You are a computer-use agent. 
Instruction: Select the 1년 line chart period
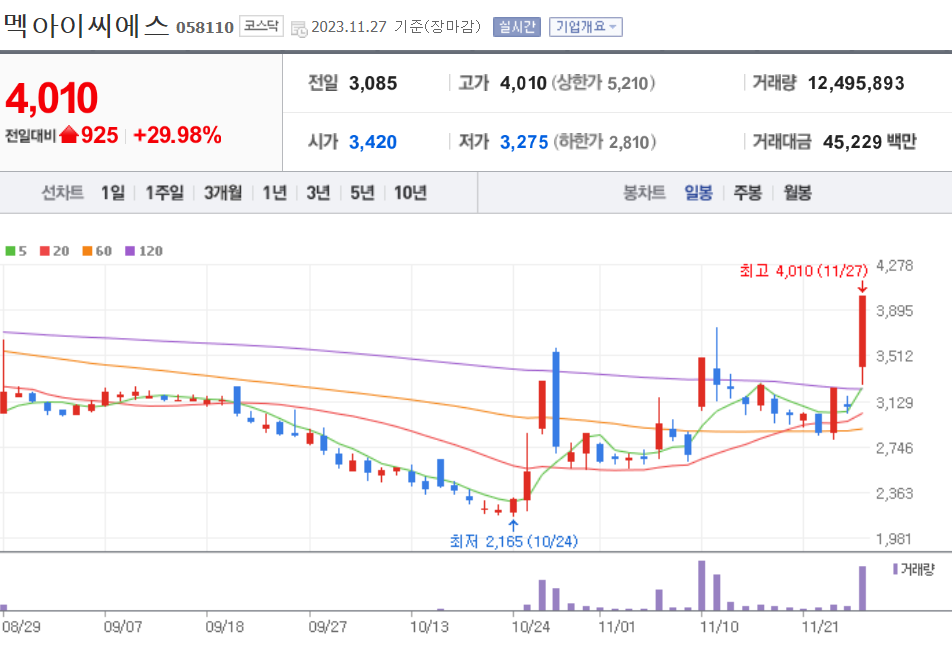point(274,193)
